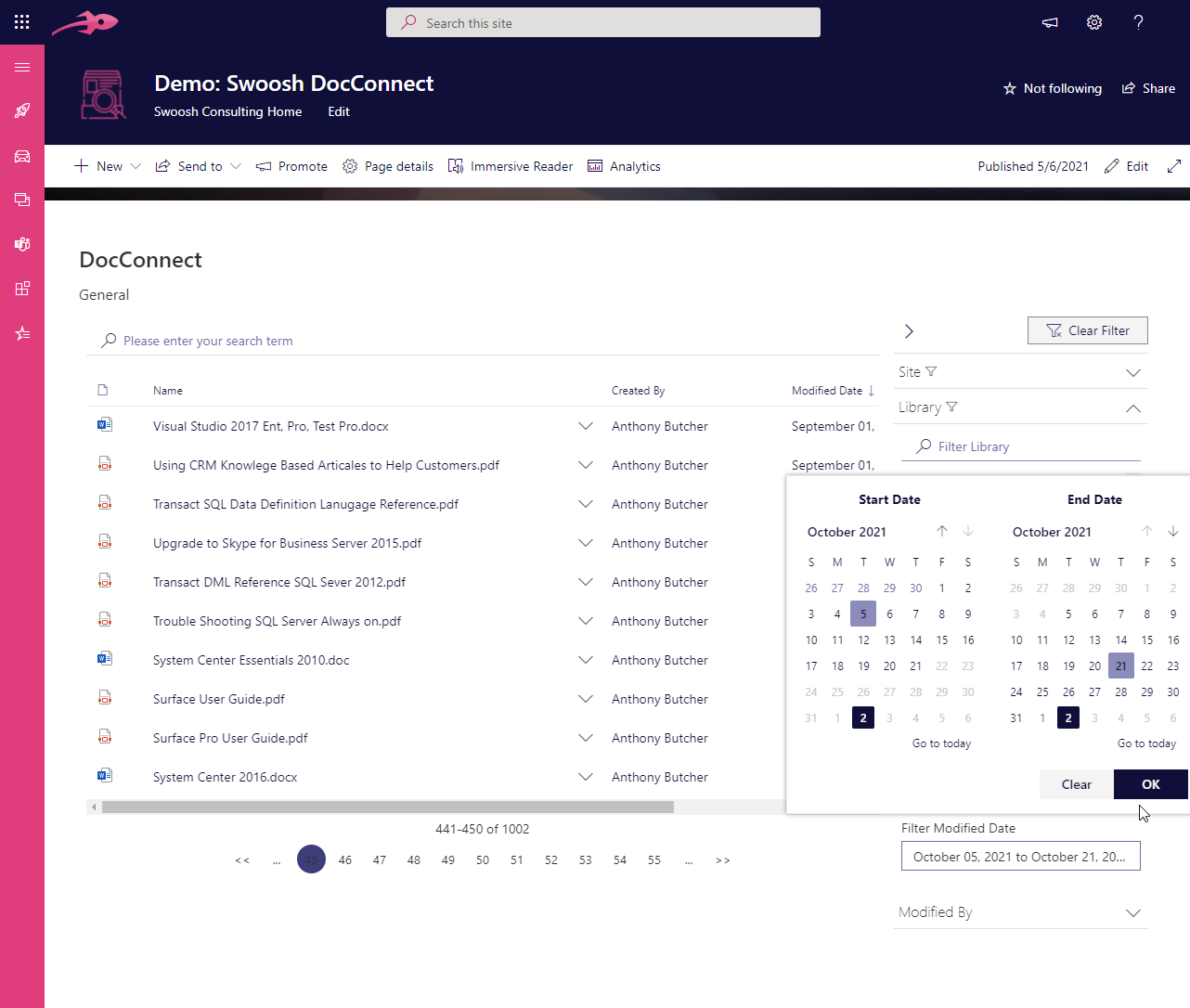Click the Share button

[1148, 88]
